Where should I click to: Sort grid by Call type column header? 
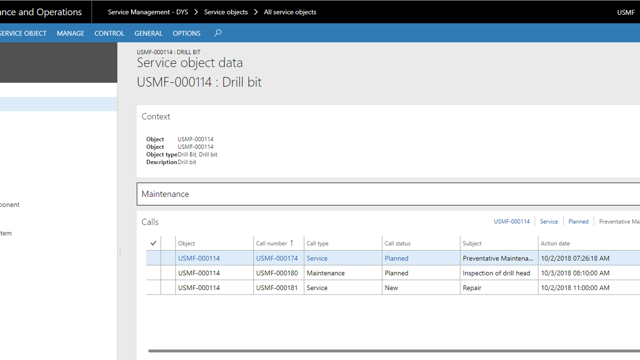pyautogui.click(x=317, y=243)
